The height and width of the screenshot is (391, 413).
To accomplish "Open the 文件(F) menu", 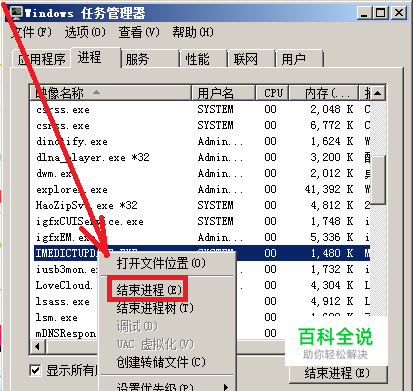I will pyautogui.click(x=31, y=32).
